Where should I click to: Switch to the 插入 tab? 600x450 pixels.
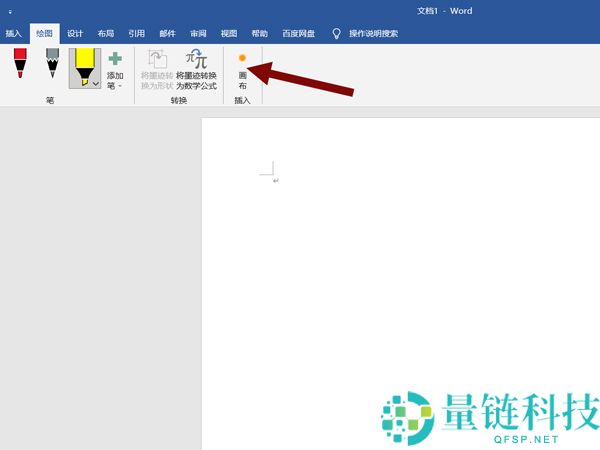click(13, 33)
